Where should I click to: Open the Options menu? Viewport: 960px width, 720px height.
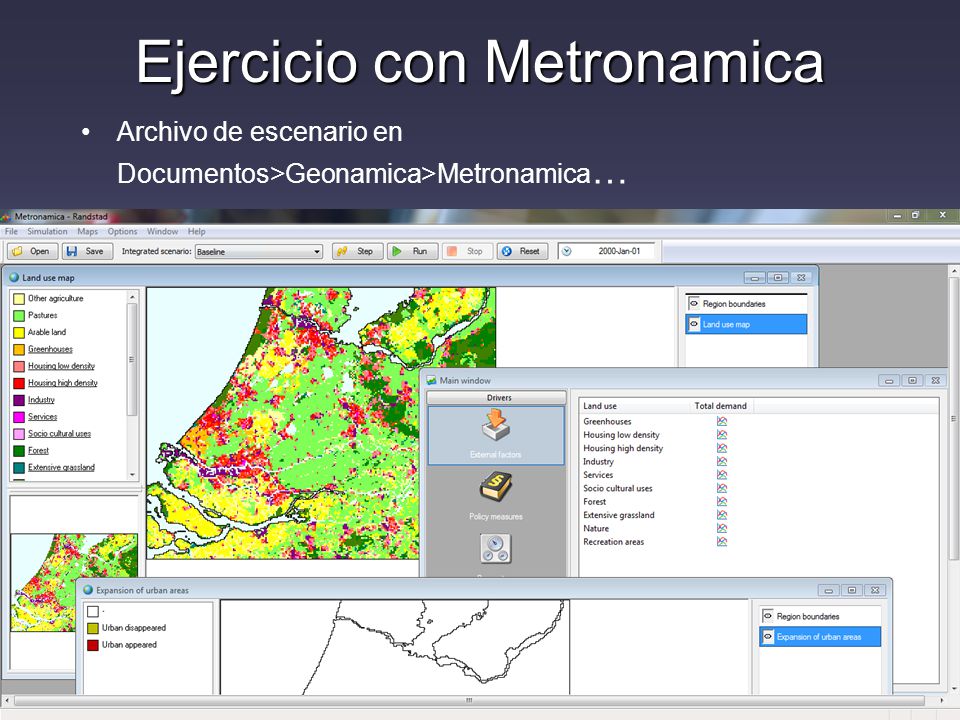click(122, 231)
